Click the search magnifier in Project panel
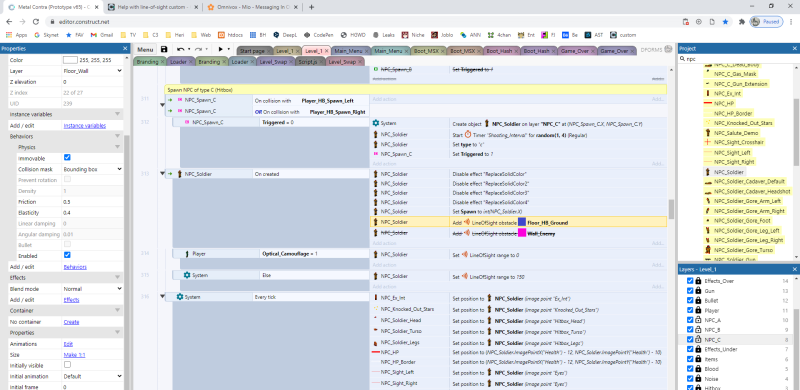Image resolution: width=800 pixels, height=390 pixels. tap(682, 59)
